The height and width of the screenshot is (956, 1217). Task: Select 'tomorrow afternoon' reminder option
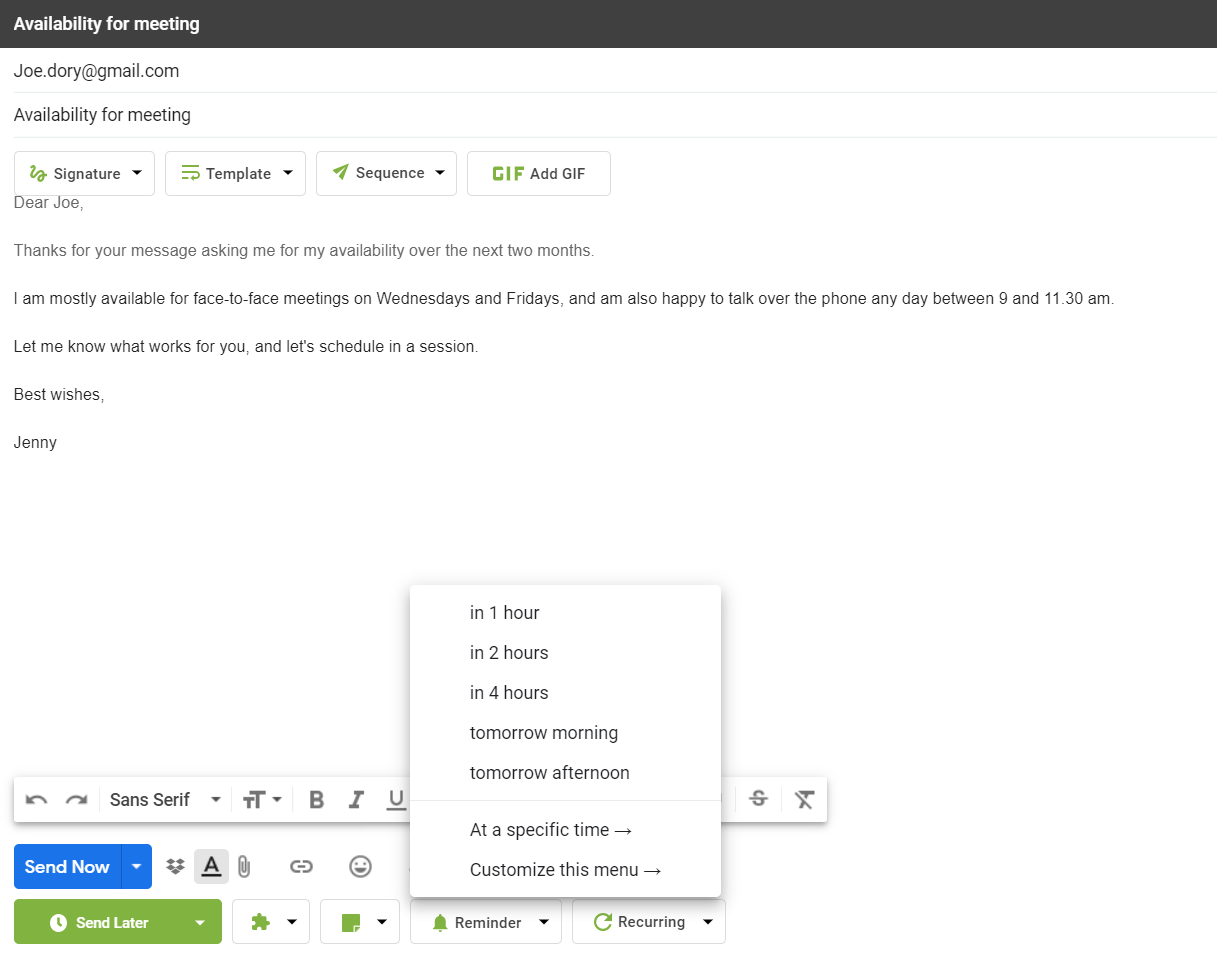[x=565, y=773]
